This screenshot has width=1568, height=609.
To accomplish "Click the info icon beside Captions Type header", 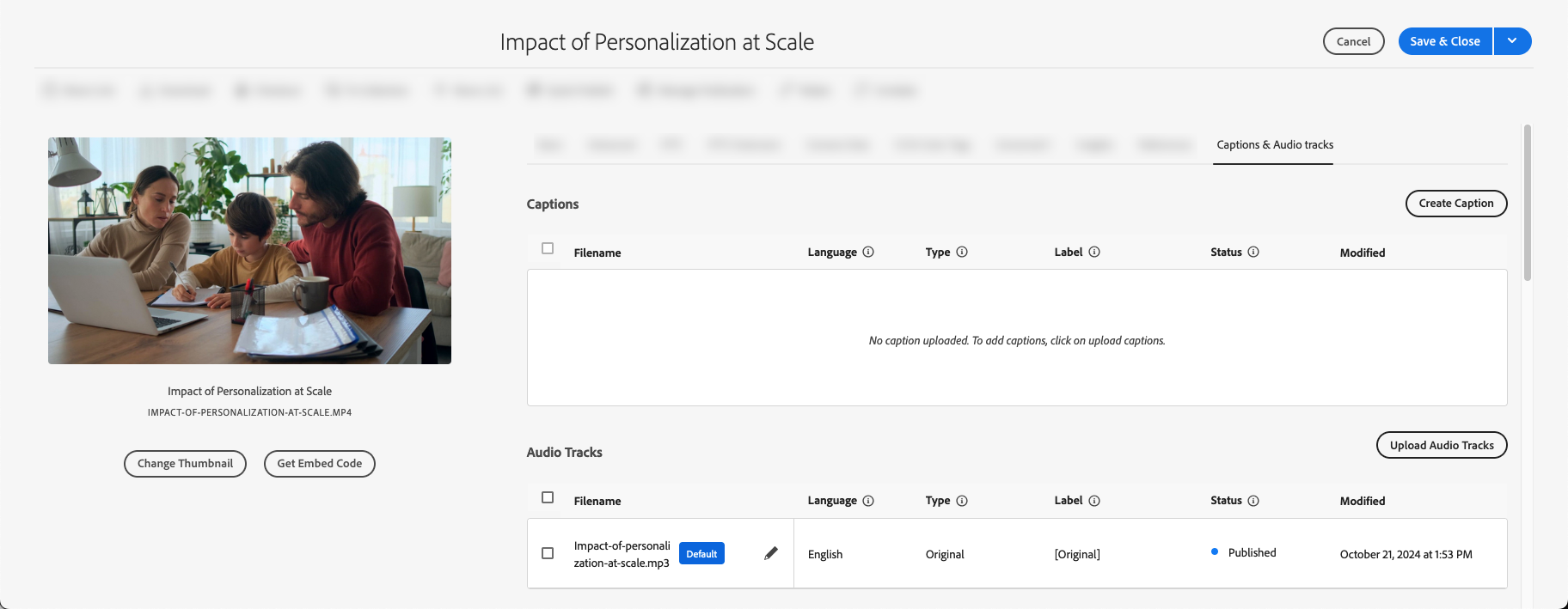I will coord(962,252).
